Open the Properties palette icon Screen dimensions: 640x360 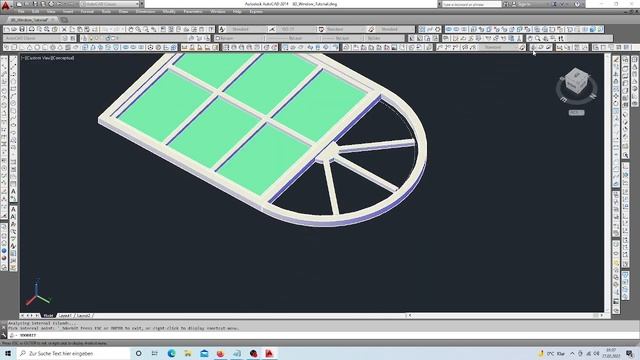(x=163, y=29)
